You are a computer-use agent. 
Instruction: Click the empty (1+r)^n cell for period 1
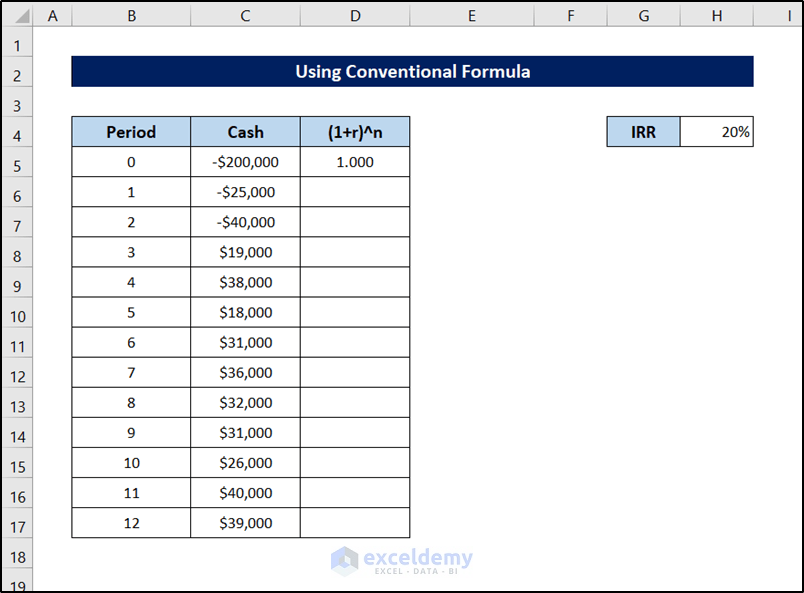(355, 192)
